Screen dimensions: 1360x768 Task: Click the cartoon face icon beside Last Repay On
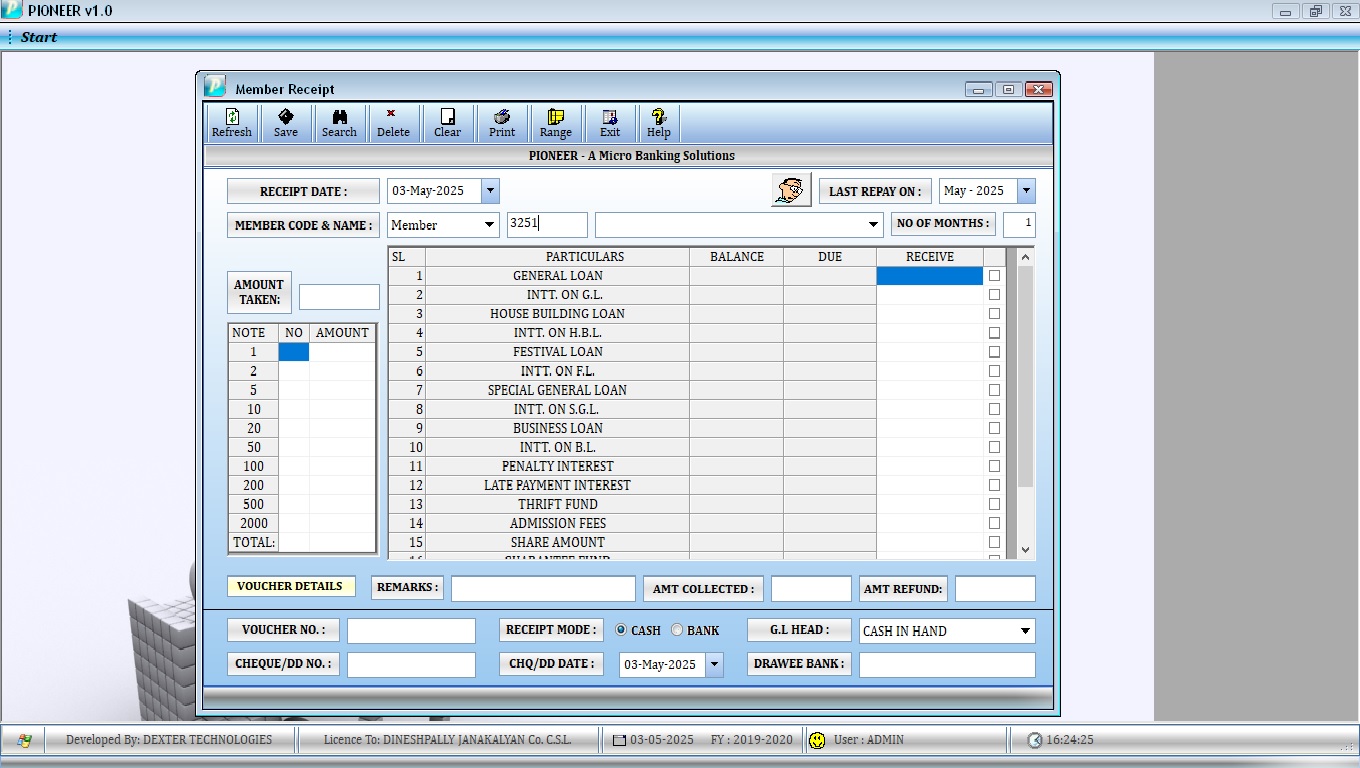point(791,190)
